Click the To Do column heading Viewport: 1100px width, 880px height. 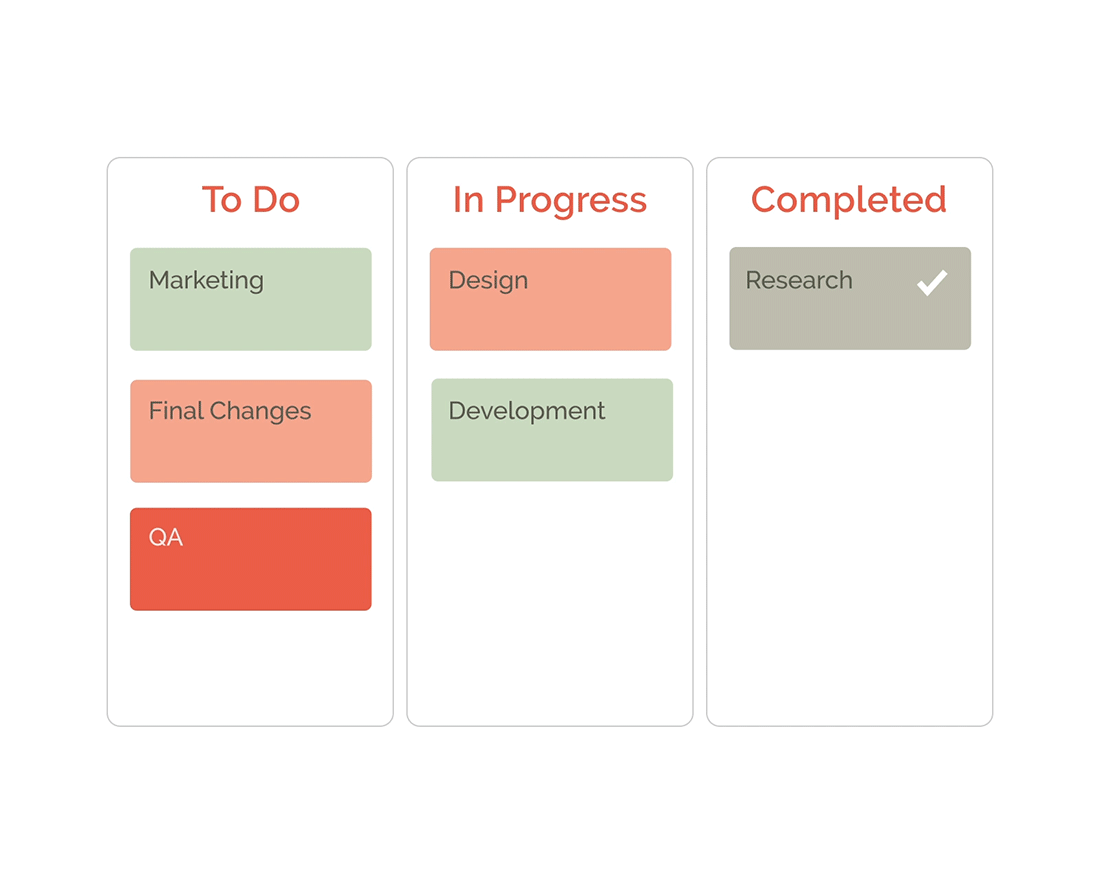(x=250, y=199)
